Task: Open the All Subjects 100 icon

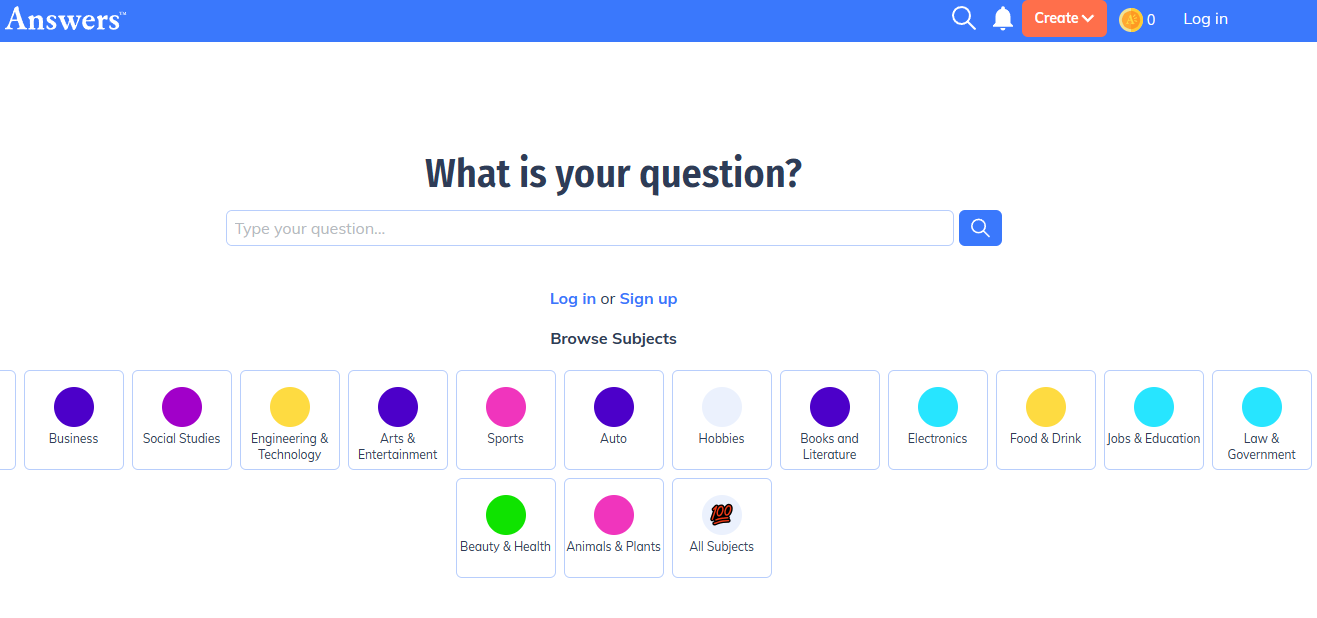Action: (721, 515)
